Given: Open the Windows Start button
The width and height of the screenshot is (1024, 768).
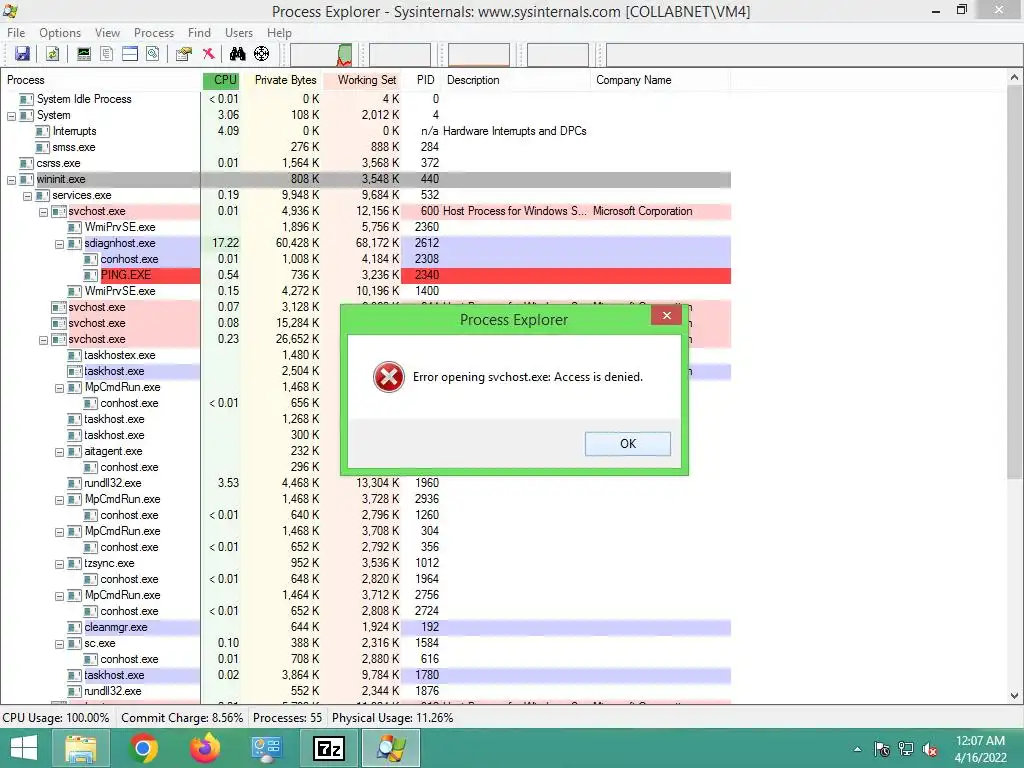Looking at the screenshot, I should pyautogui.click(x=24, y=748).
